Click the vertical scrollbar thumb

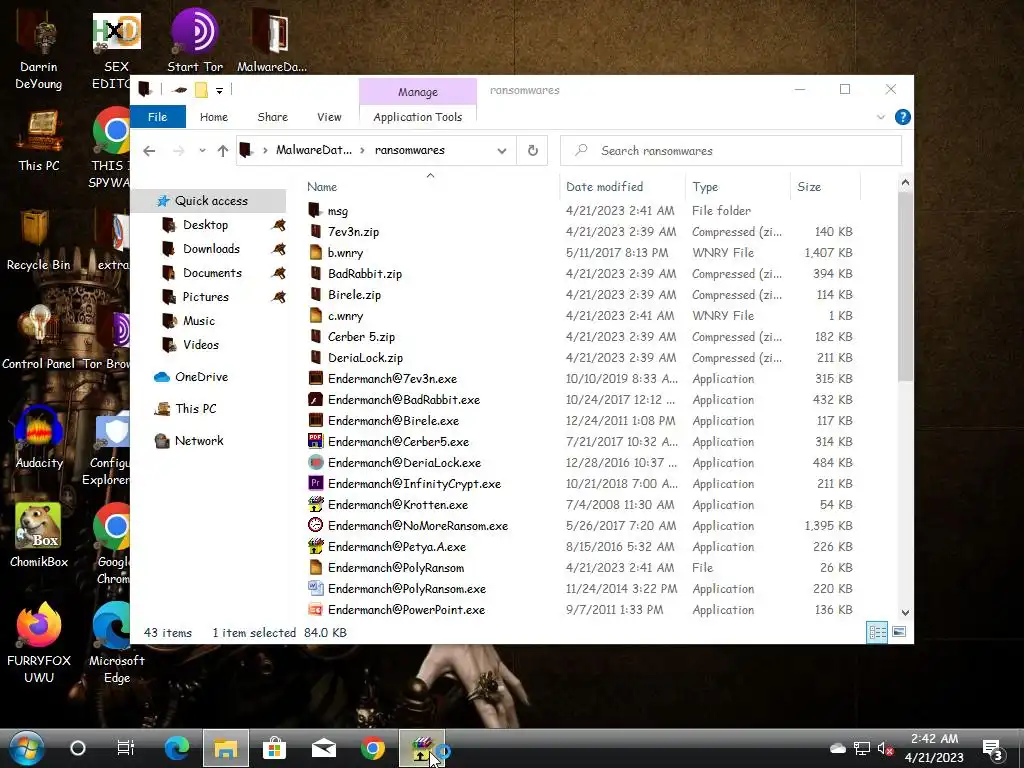pos(904,286)
